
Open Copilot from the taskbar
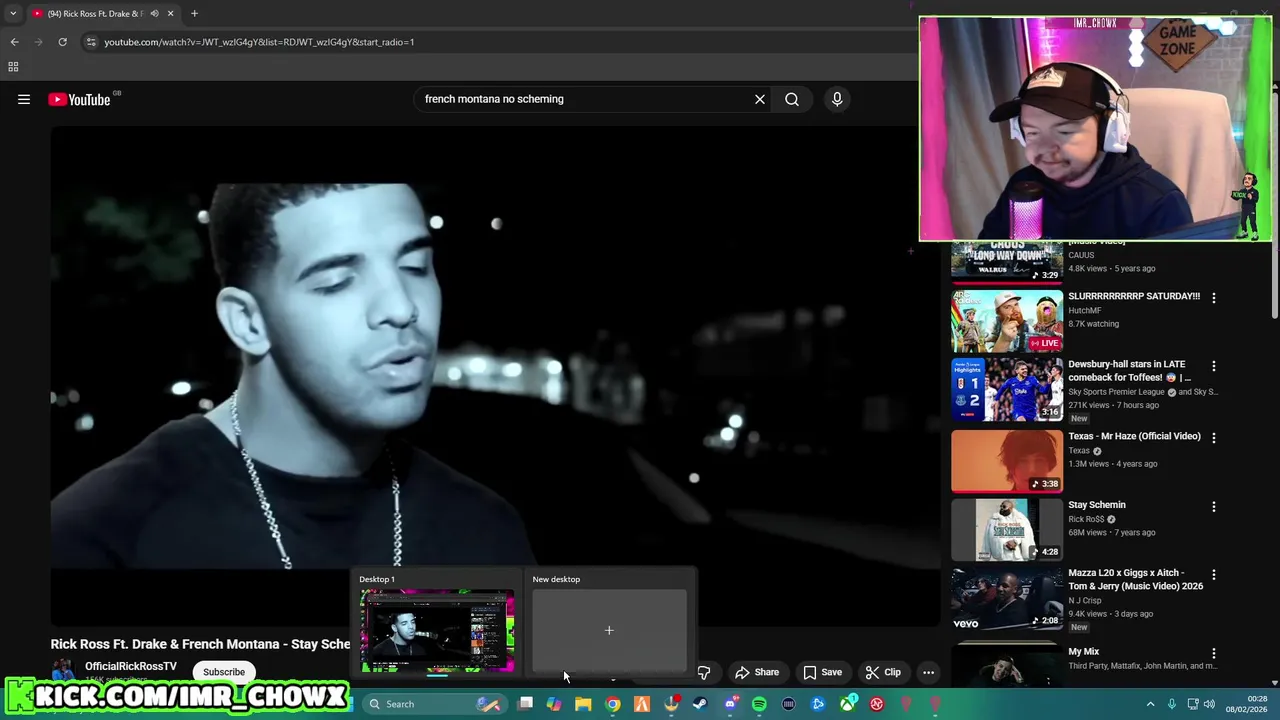coord(554,704)
